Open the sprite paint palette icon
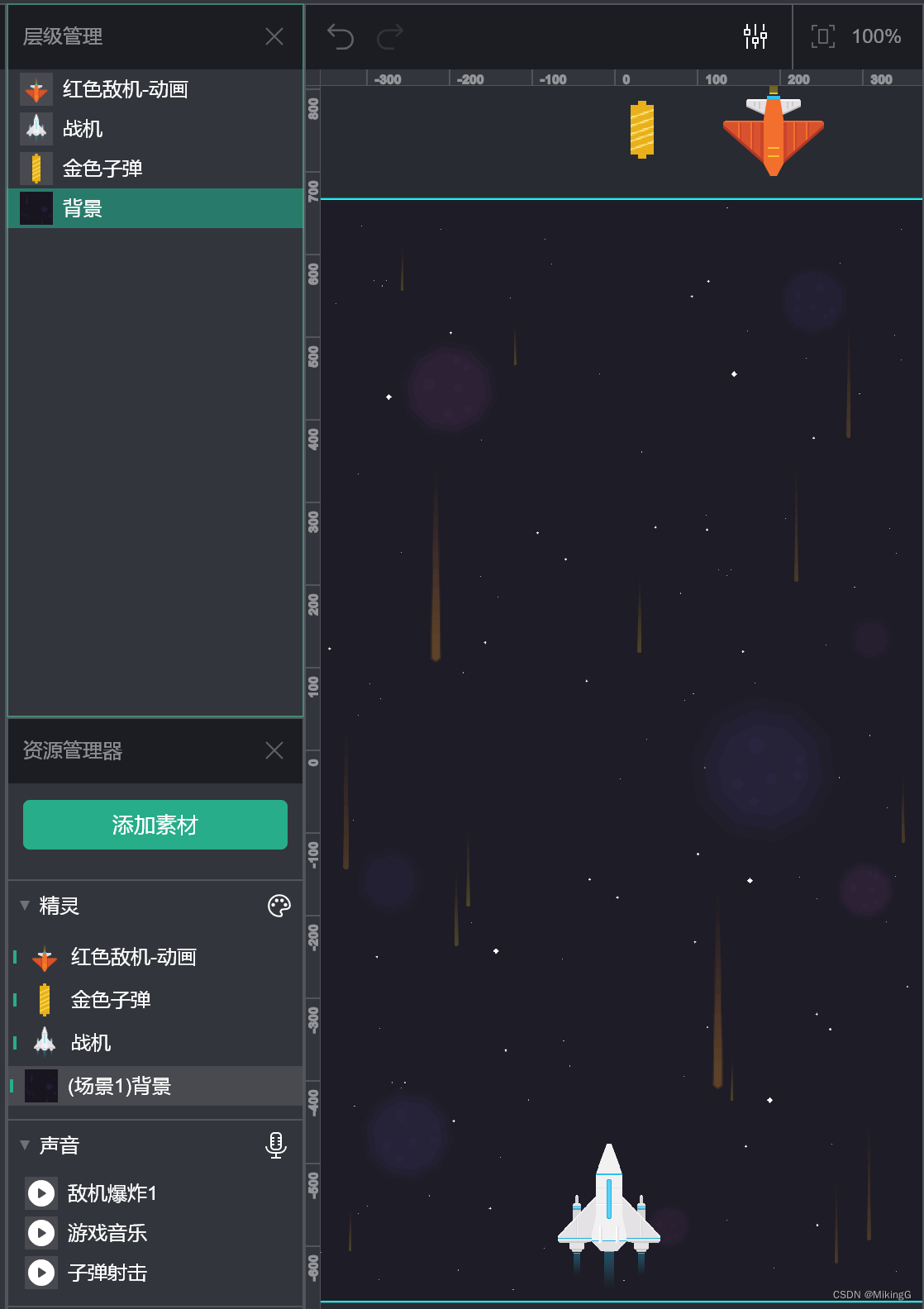 (x=279, y=906)
